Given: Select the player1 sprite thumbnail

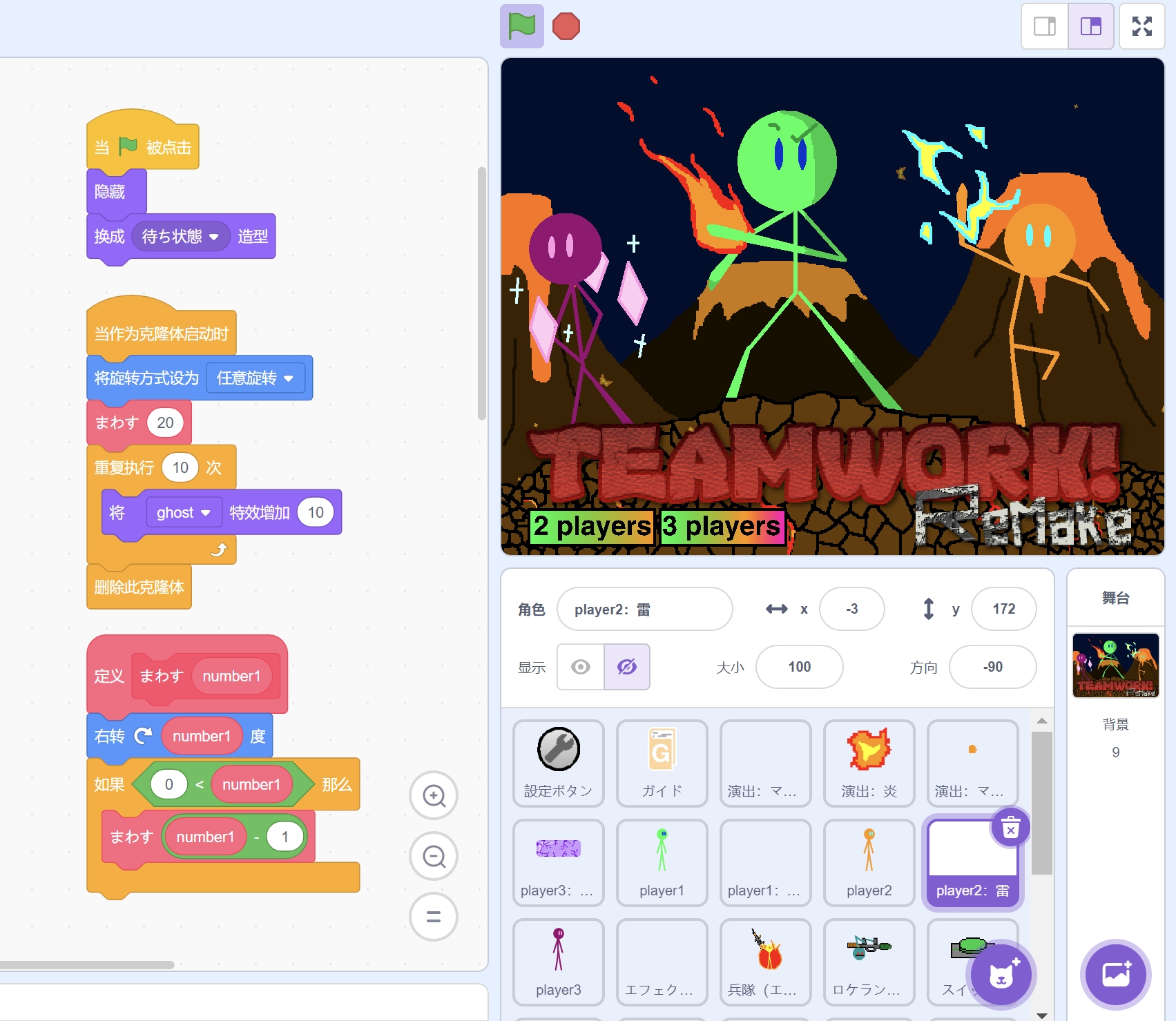Looking at the screenshot, I should (662, 862).
